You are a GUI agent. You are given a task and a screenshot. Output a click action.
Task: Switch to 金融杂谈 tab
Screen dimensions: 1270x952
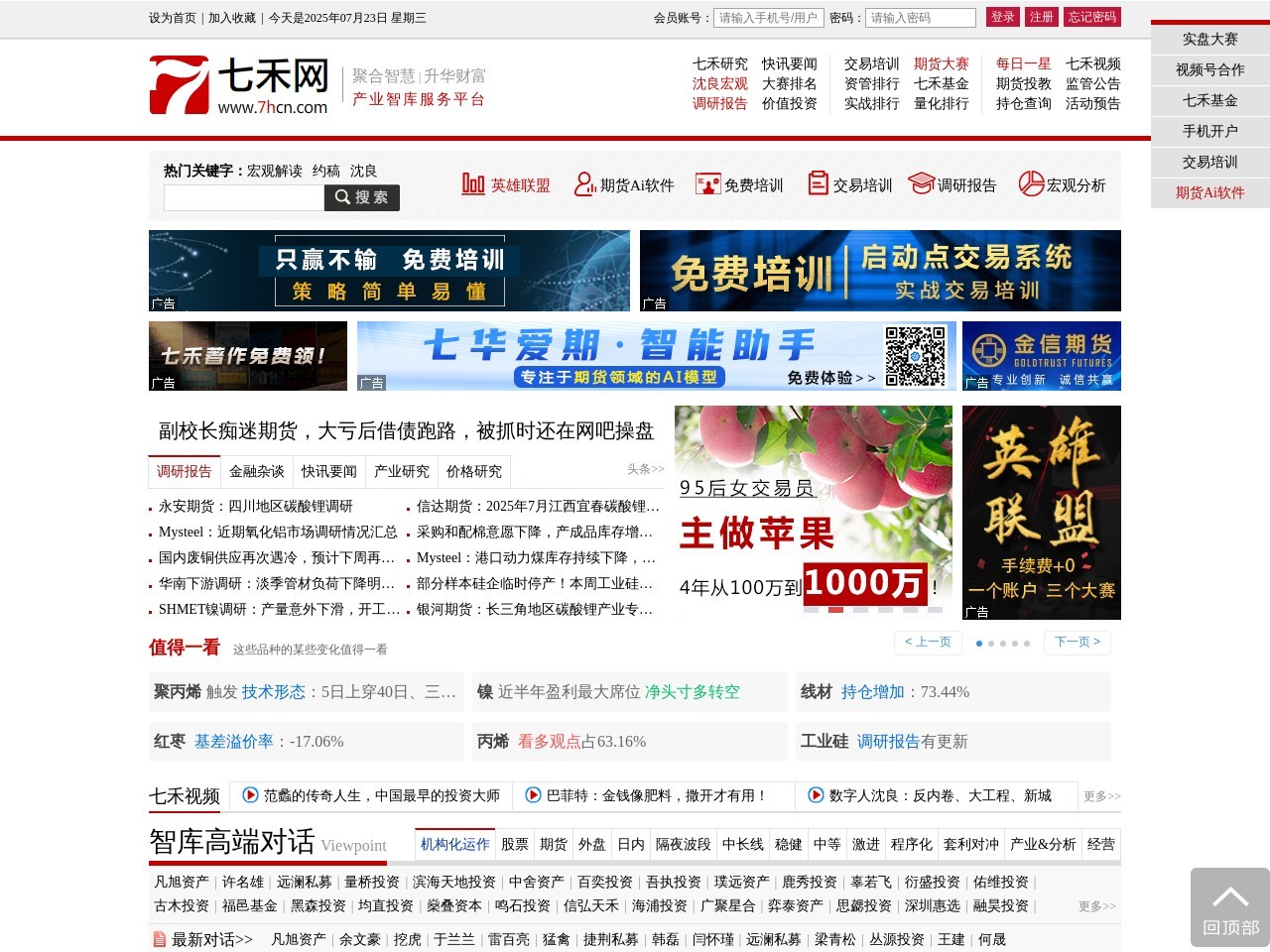pos(257,472)
